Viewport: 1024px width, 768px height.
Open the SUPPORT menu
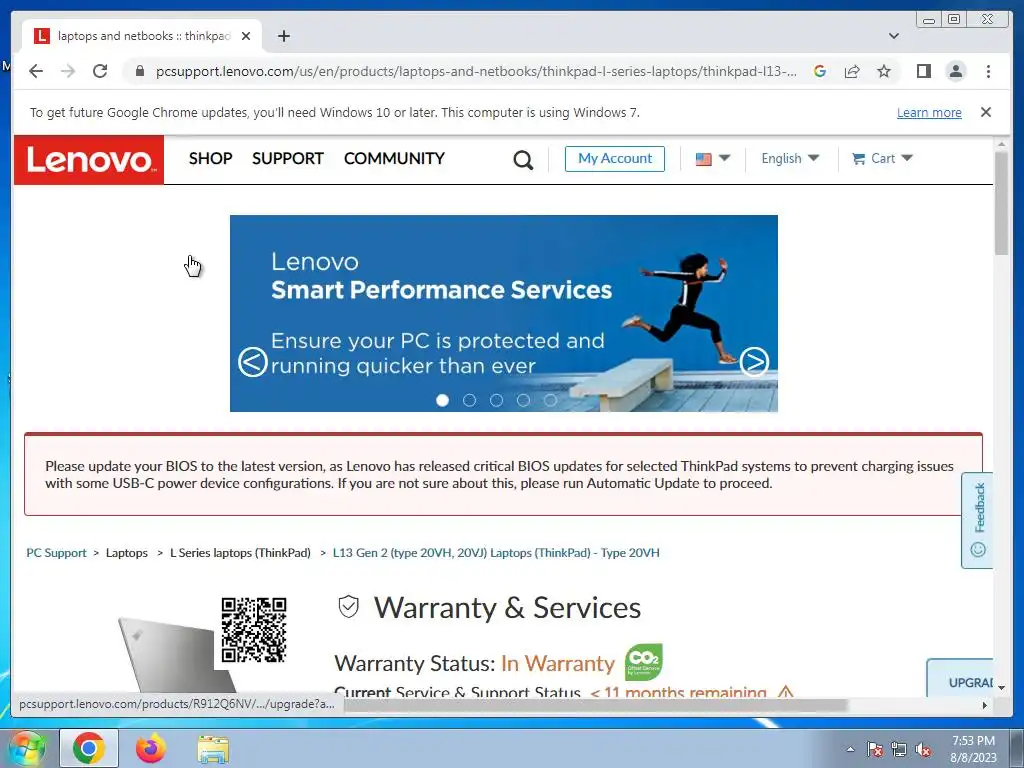287,159
